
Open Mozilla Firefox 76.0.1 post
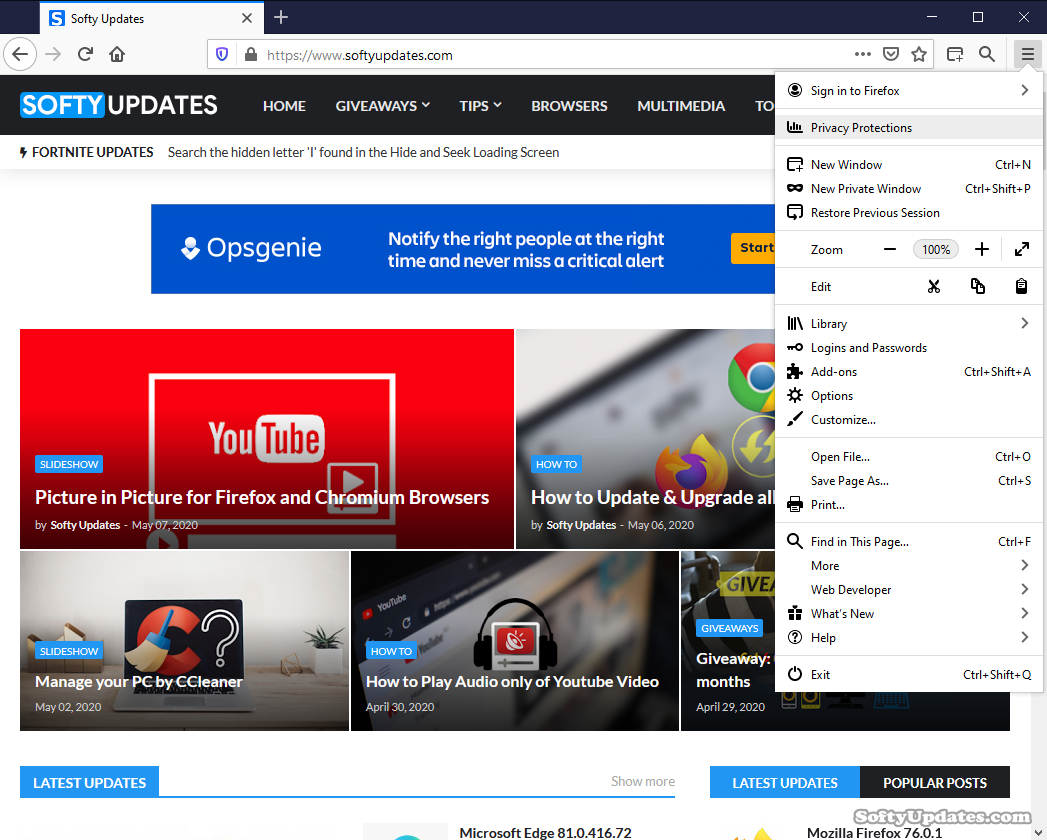pyautogui.click(x=874, y=833)
